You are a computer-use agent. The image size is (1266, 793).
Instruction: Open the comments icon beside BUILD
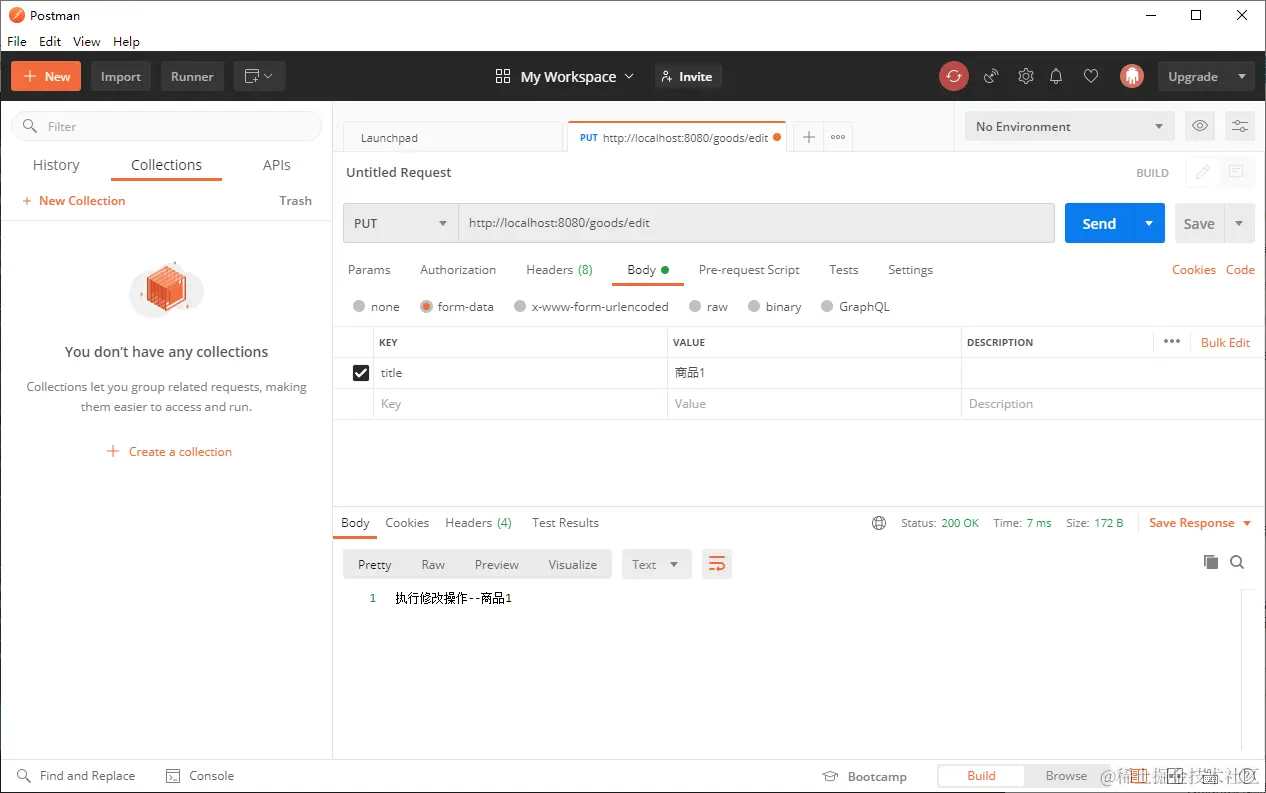point(1236,172)
